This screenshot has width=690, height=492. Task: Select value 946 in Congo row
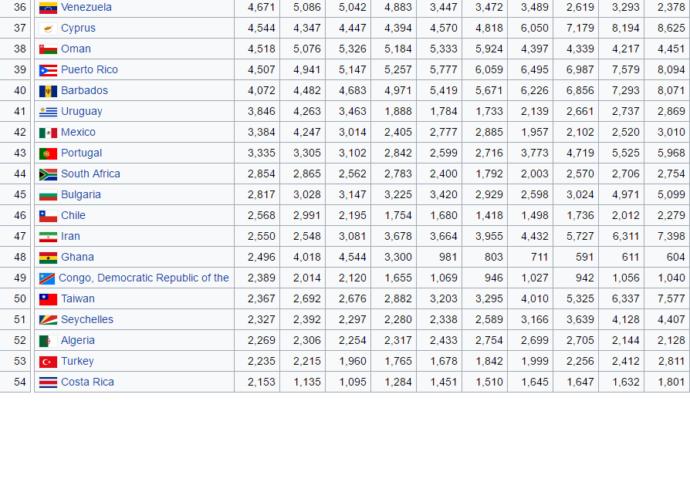[494, 278]
